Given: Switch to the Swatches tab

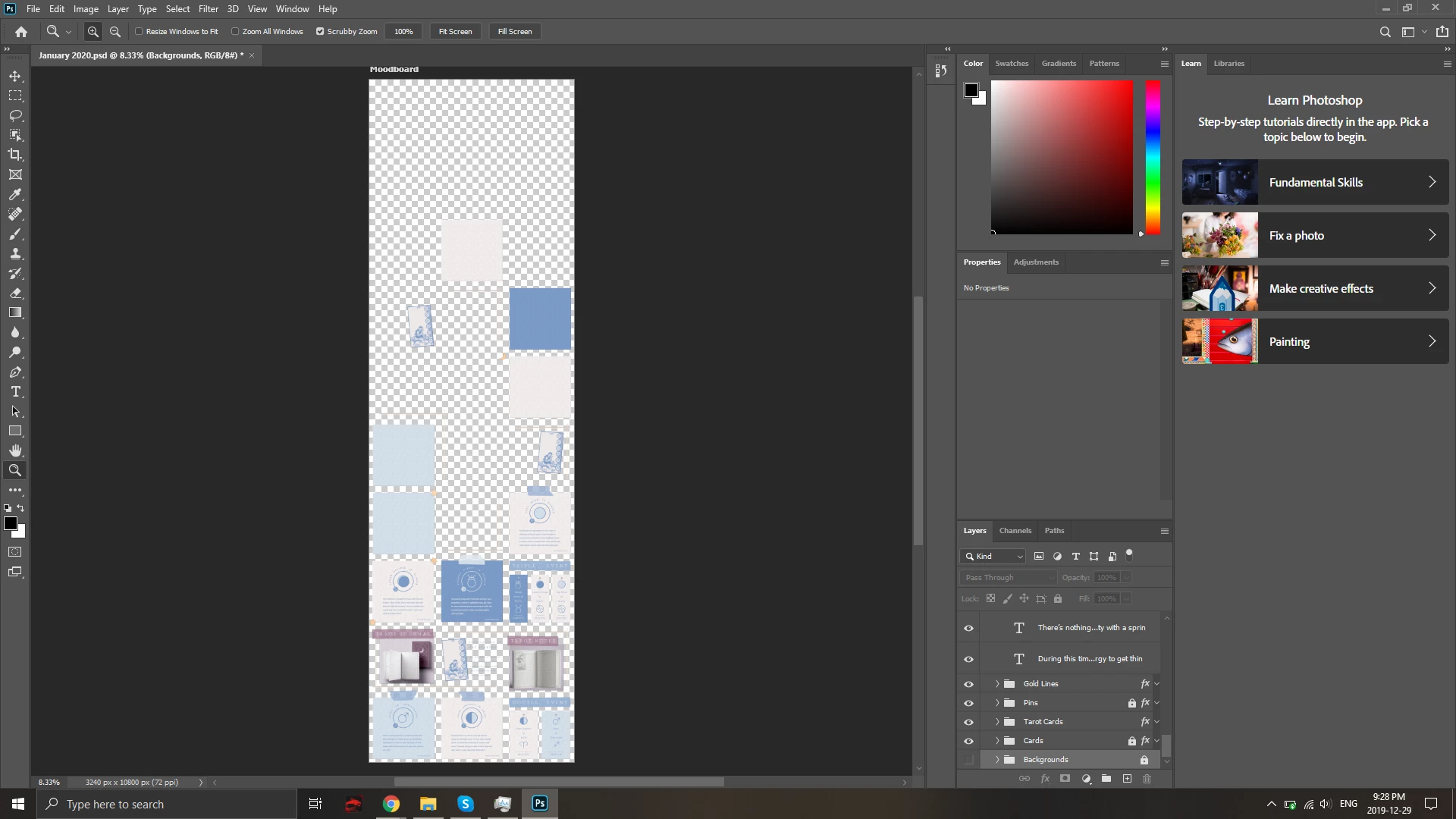Looking at the screenshot, I should (x=1012, y=64).
